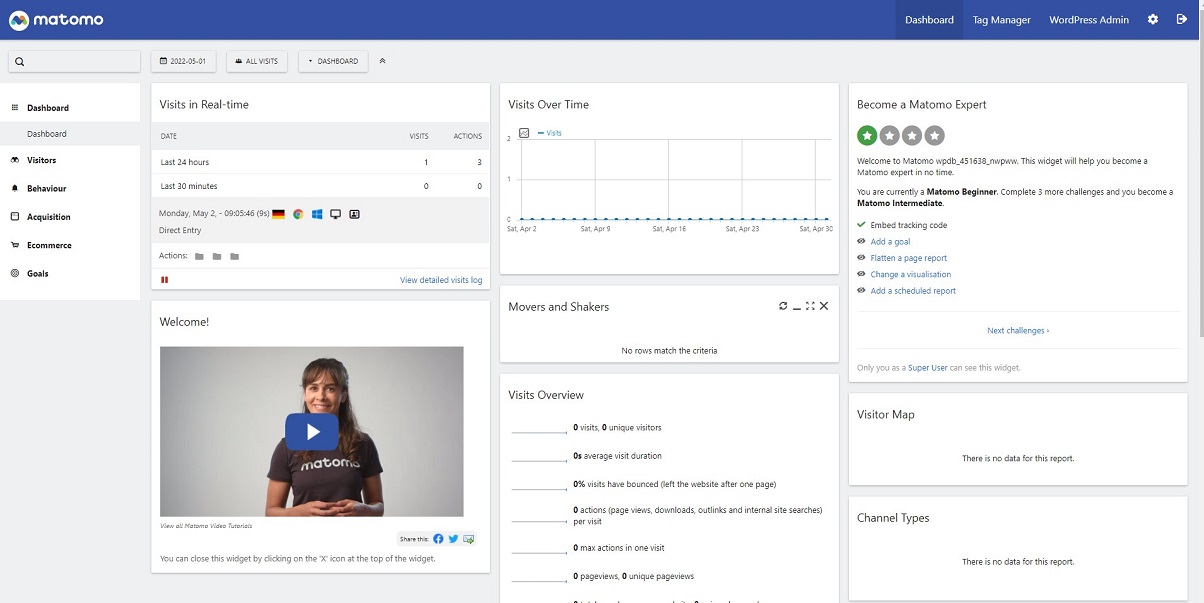Select the Dashboard sub-item in the sidebar
The height and width of the screenshot is (603, 1204).
[x=47, y=134]
